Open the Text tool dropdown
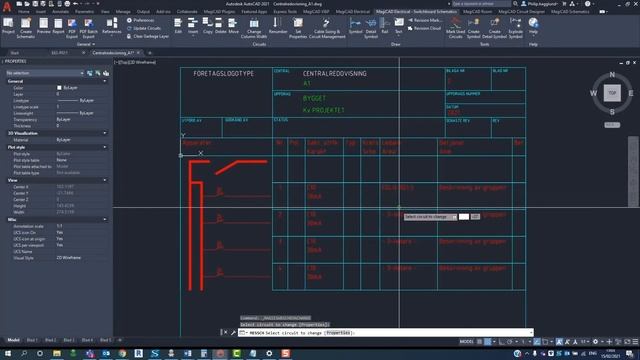This screenshot has height=360, width=640. click(x=398, y=26)
